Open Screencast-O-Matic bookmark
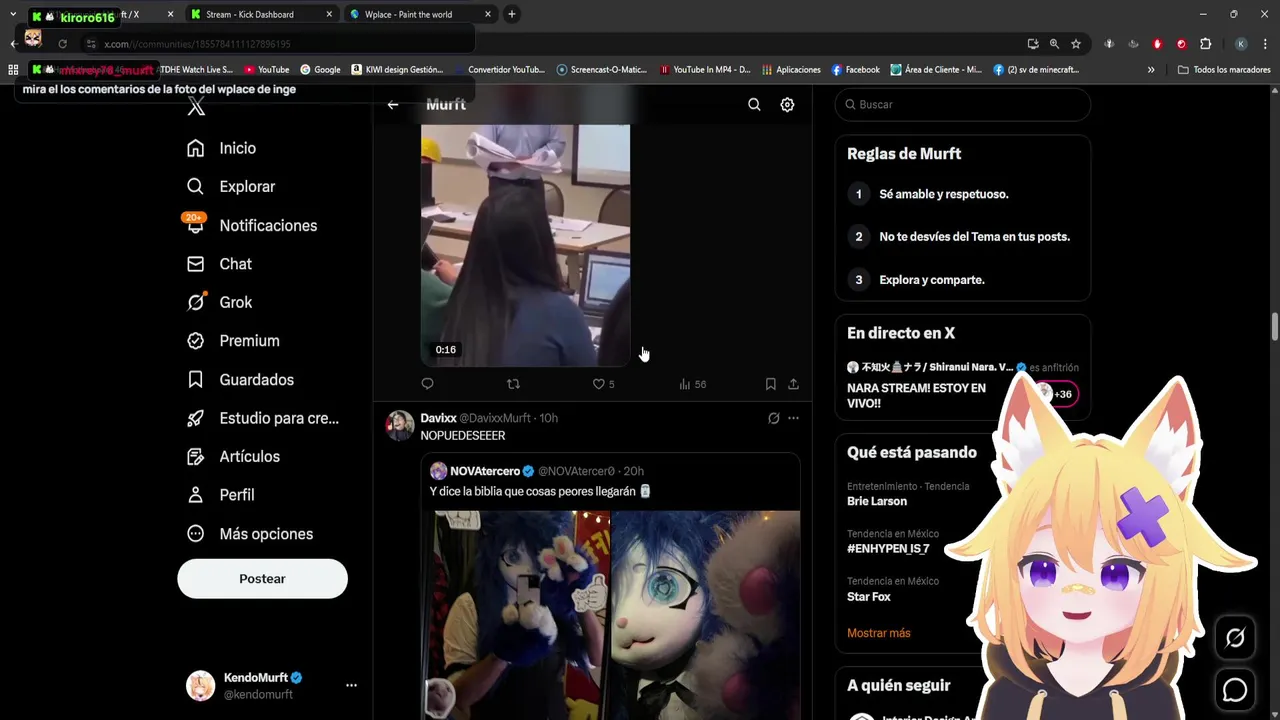This screenshot has width=1280, height=720. (x=602, y=70)
